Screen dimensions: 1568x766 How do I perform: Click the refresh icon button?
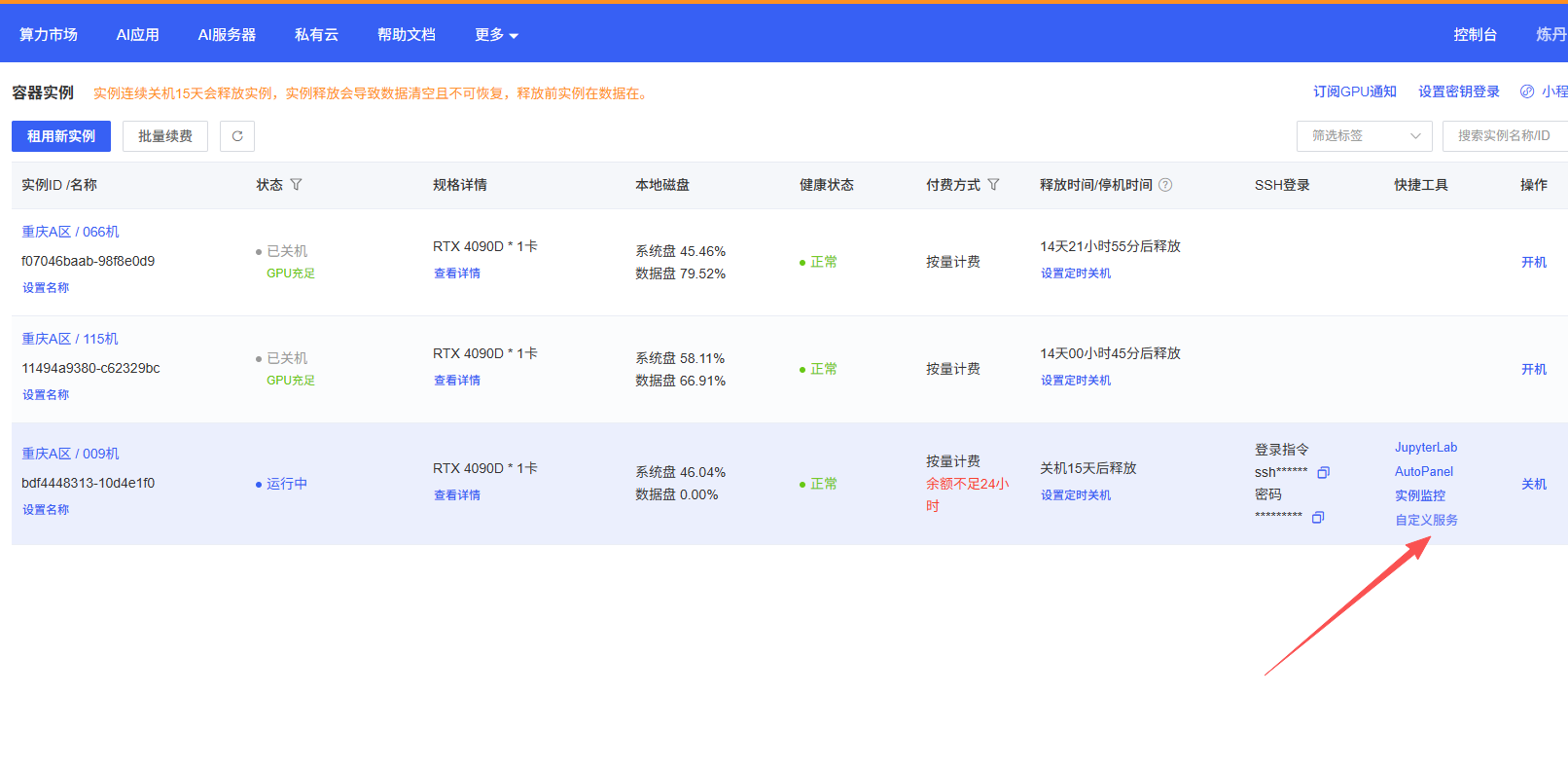pyautogui.click(x=237, y=136)
